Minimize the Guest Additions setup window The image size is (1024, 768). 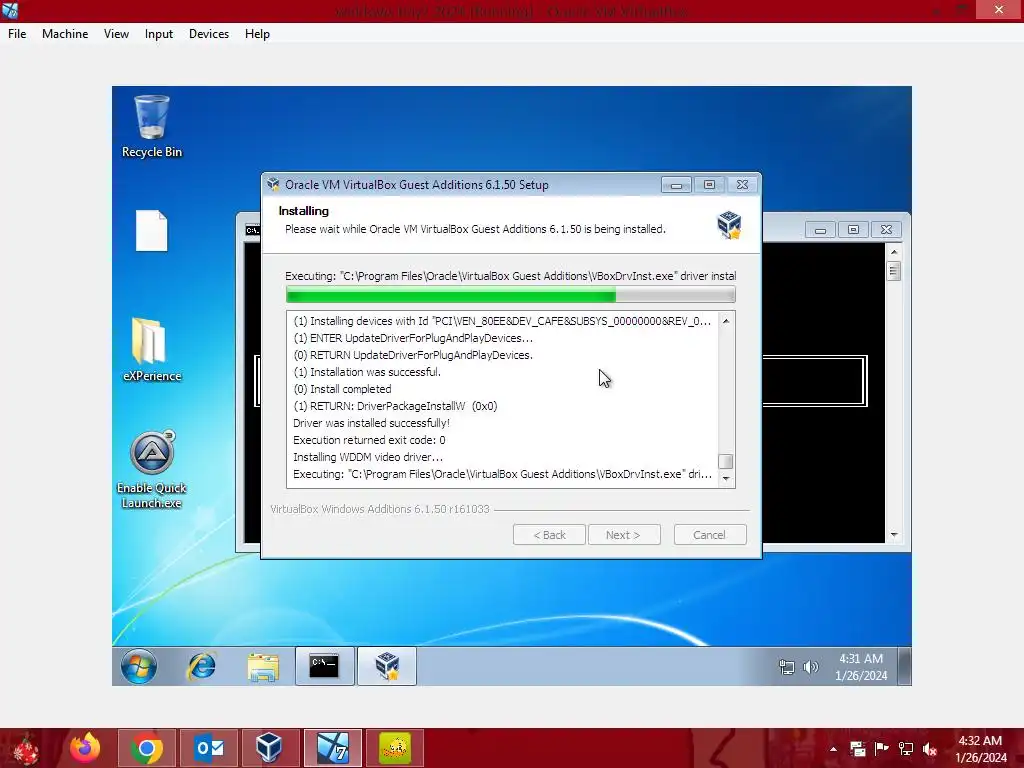[x=676, y=185]
